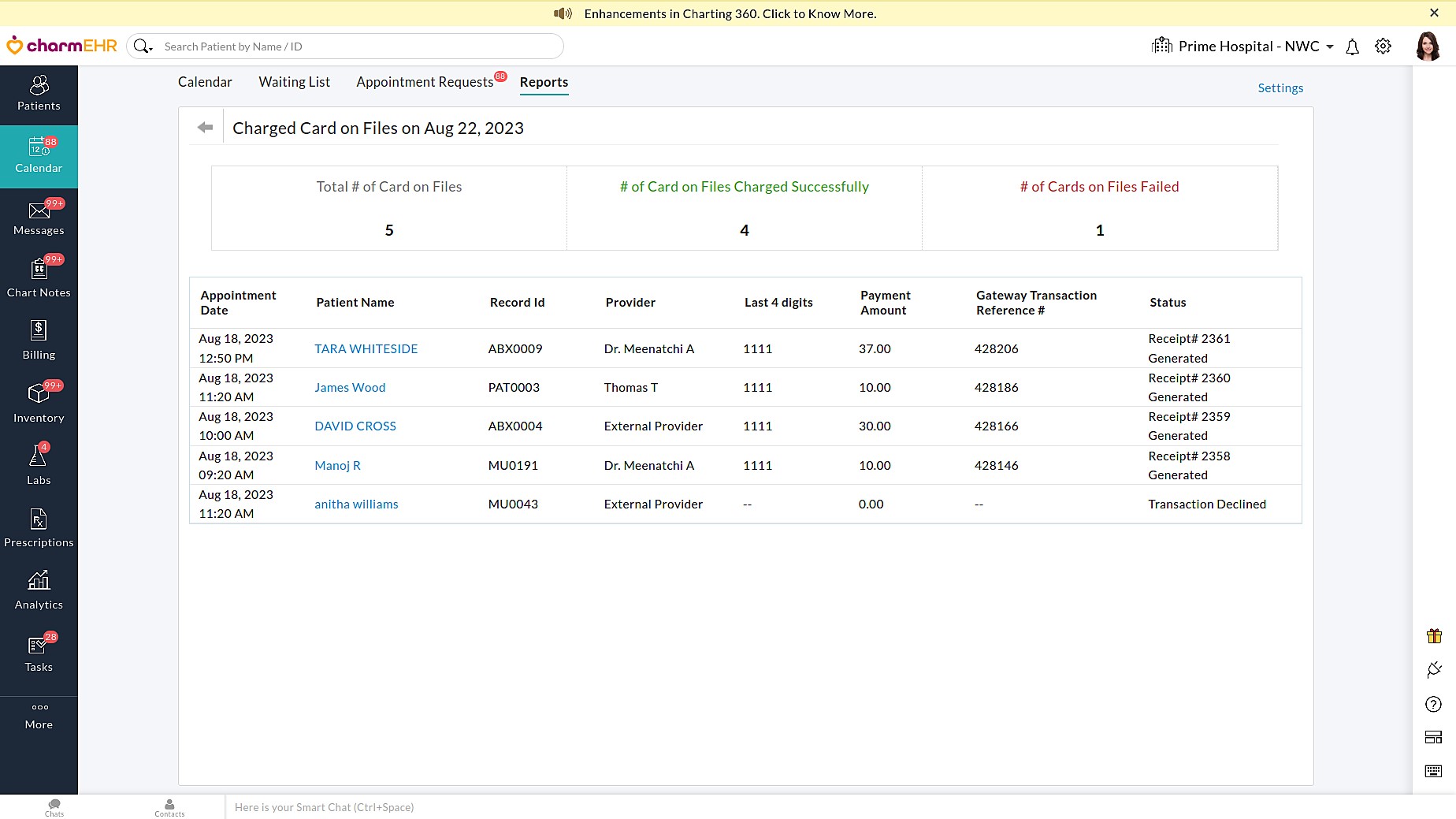Go to the Billing section
The width and height of the screenshot is (1456, 819).
pyautogui.click(x=39, y=339)
